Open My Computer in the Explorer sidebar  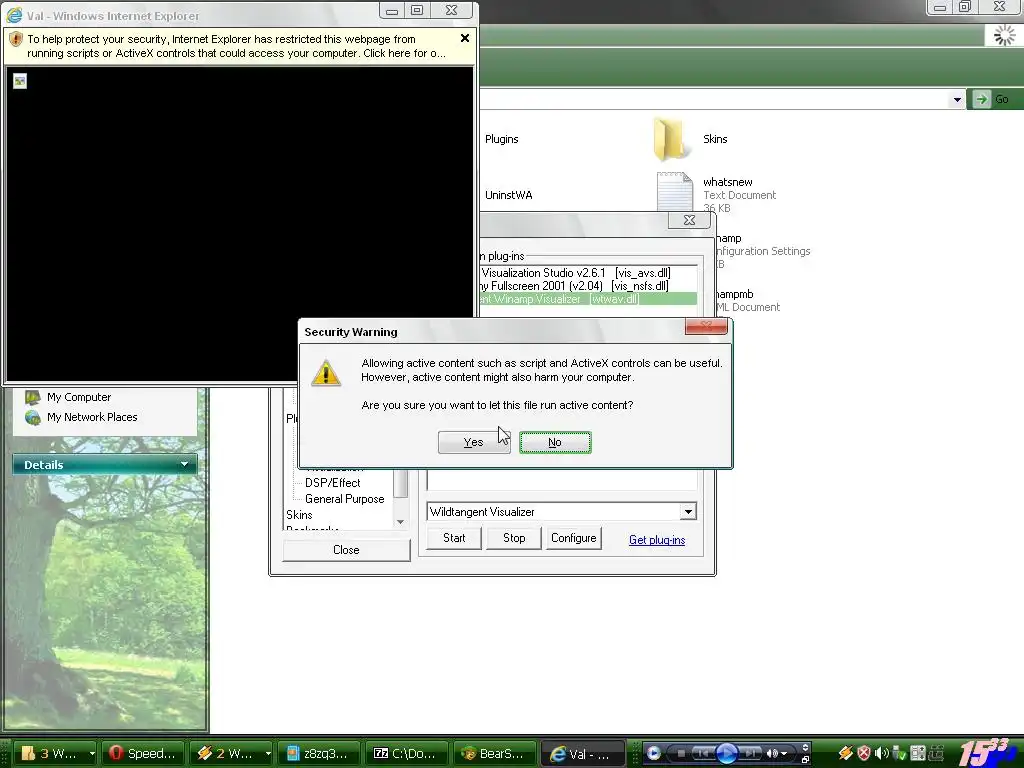point(79,397)
